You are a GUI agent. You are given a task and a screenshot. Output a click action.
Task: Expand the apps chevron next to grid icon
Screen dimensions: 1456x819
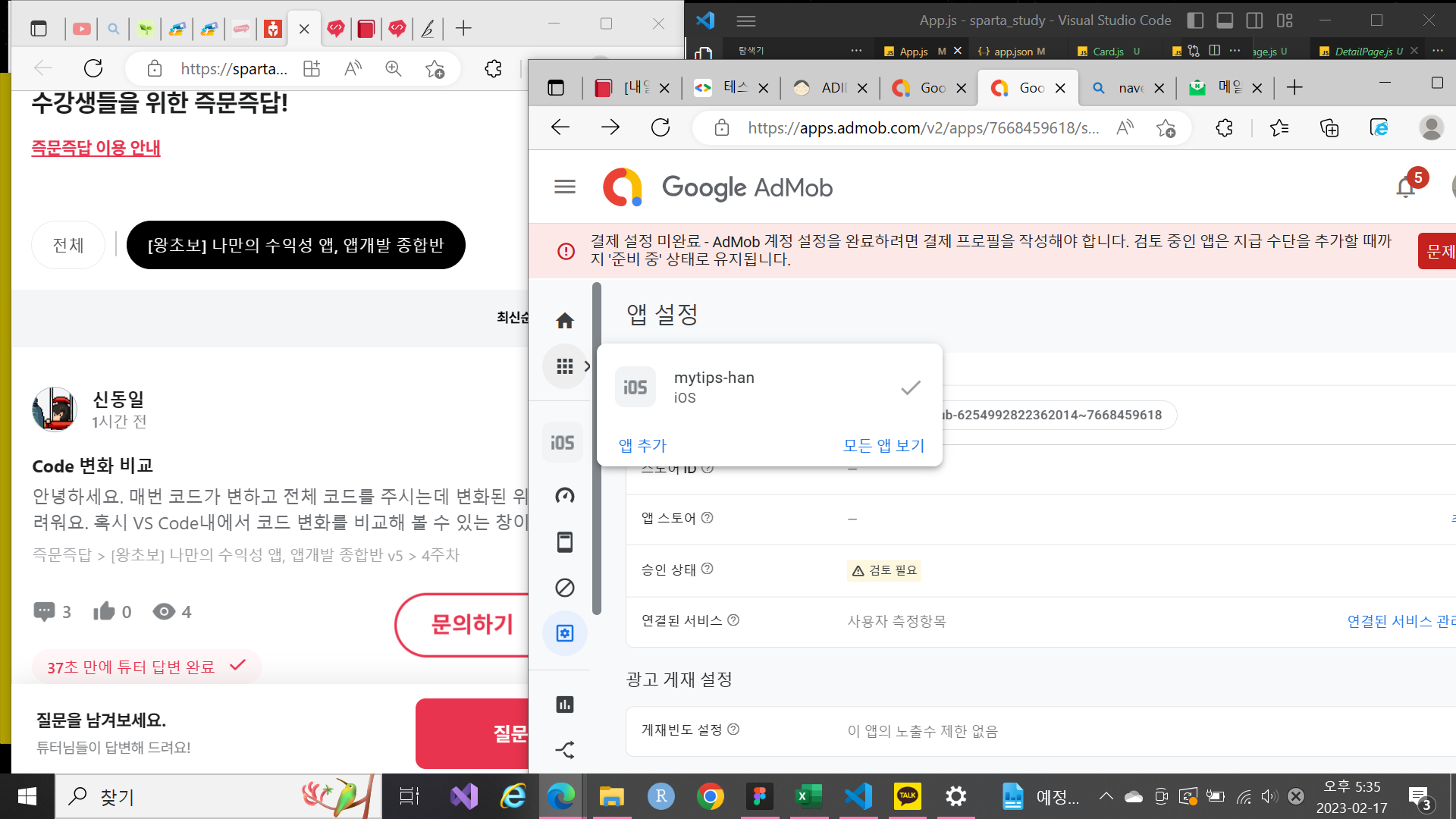(587, 367)
